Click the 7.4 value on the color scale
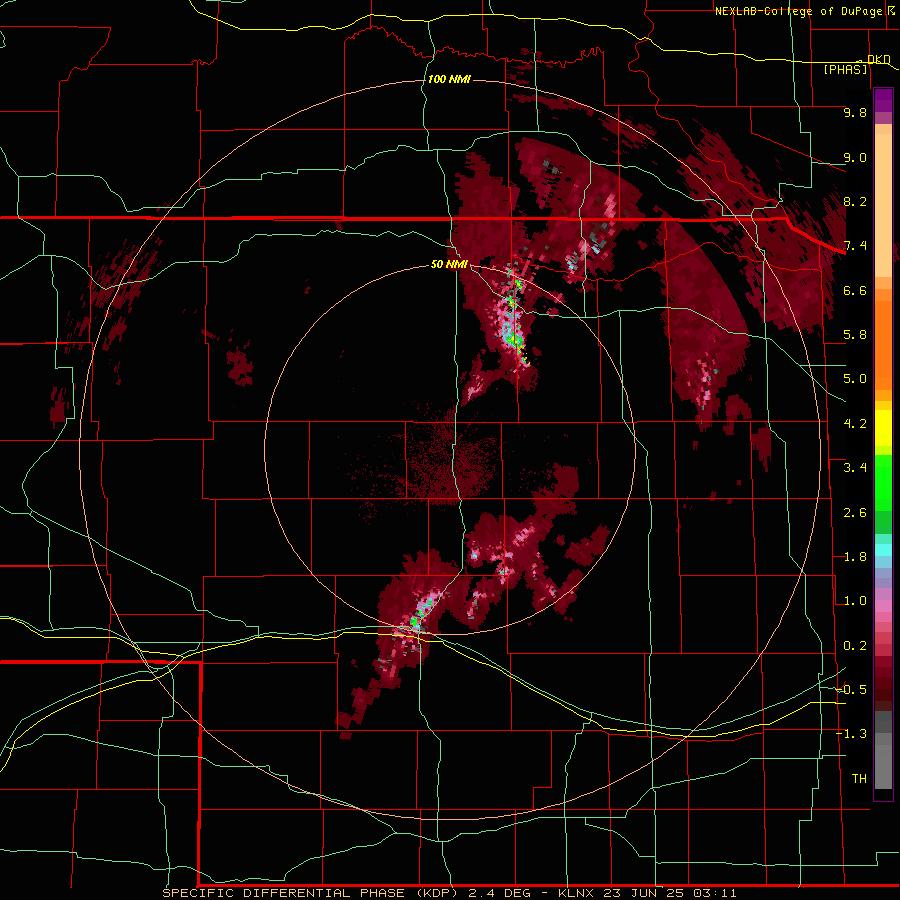Image resolution: width=900 pixels, height=900 pixels. coord(855,246)
